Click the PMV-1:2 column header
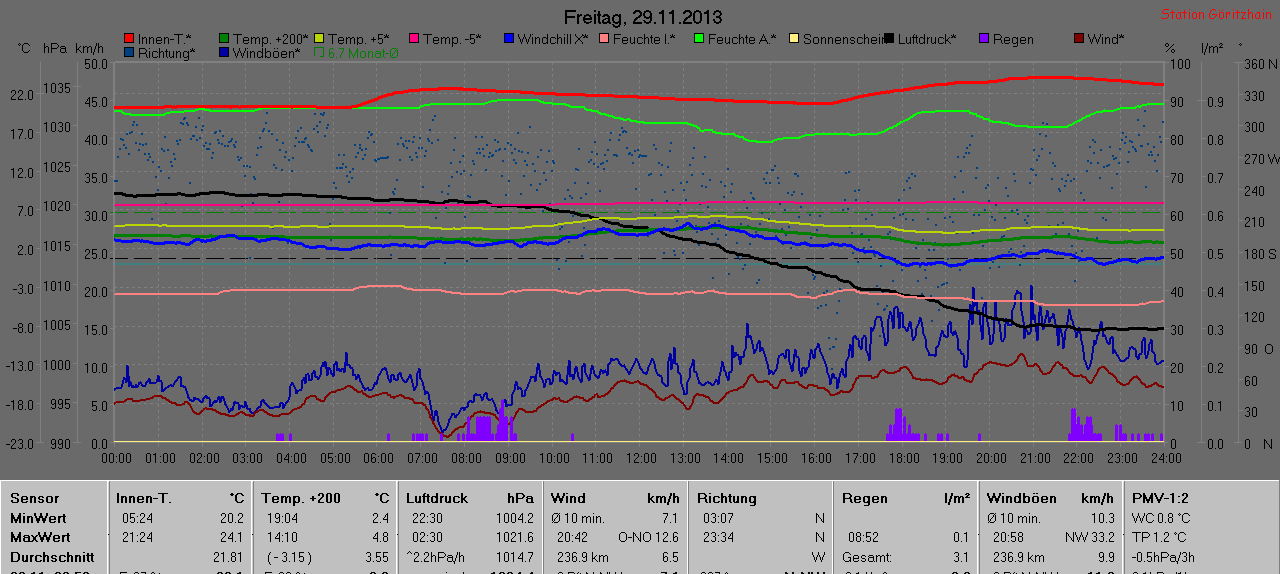Image resolution: width=1280 pixels, height=574 pixels. [1160, 498]
